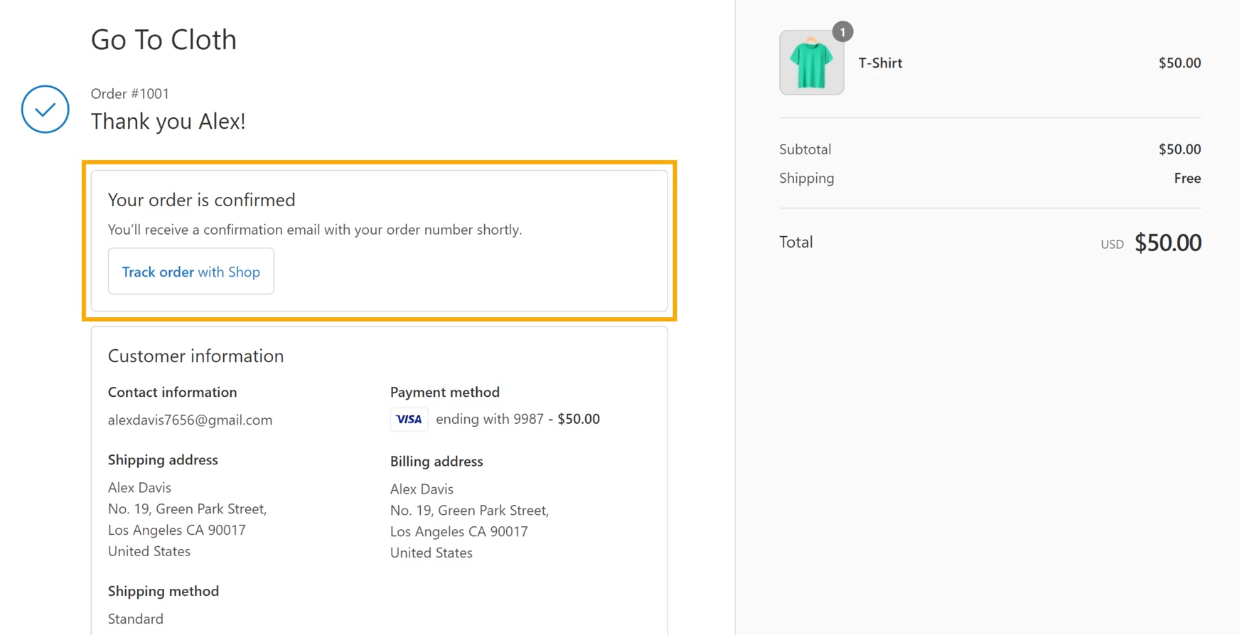
Task: Click the Standard shipping method text
Action: 136,619
